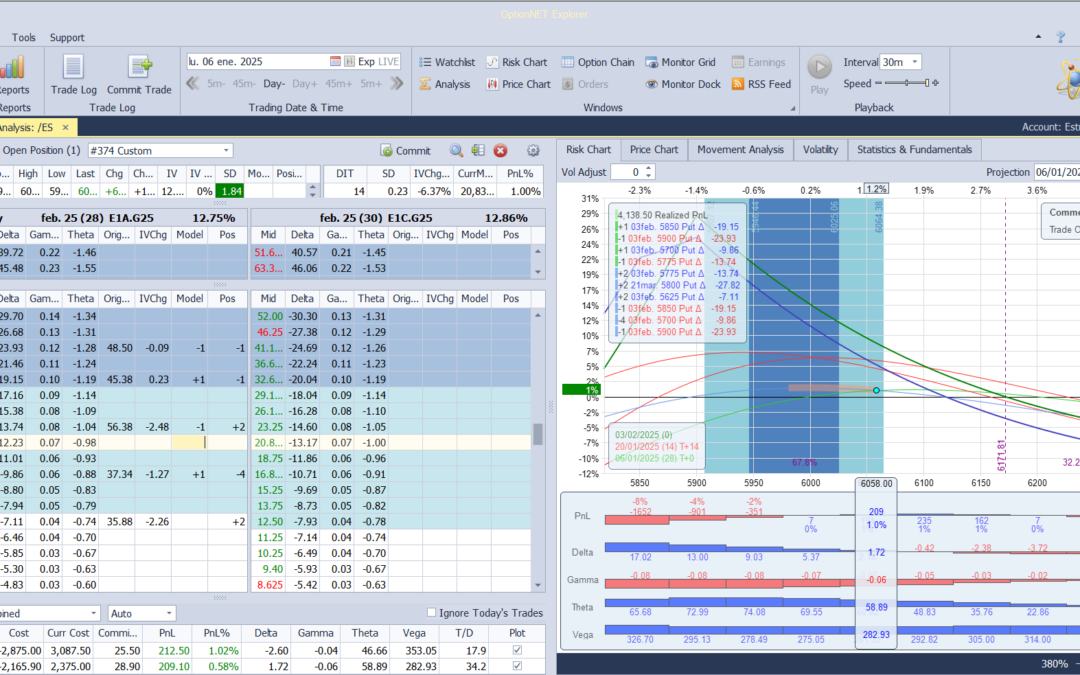Toggle the Exp LIVE mode button
1080x675 pixels.
click(379, 61)
